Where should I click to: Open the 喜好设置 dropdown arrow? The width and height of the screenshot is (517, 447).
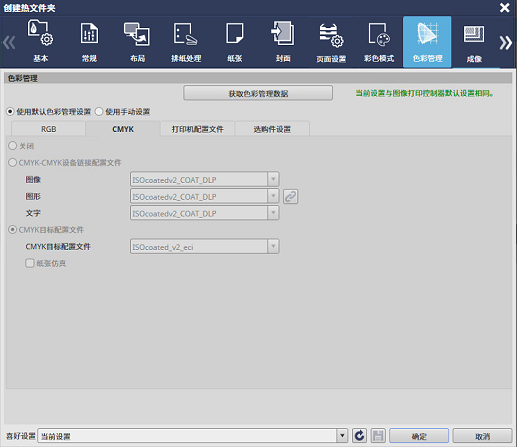pos(342,436)
